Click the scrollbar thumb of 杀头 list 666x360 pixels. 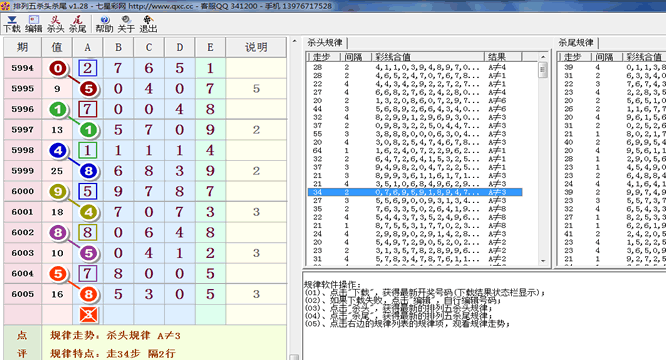coord(543,70)
